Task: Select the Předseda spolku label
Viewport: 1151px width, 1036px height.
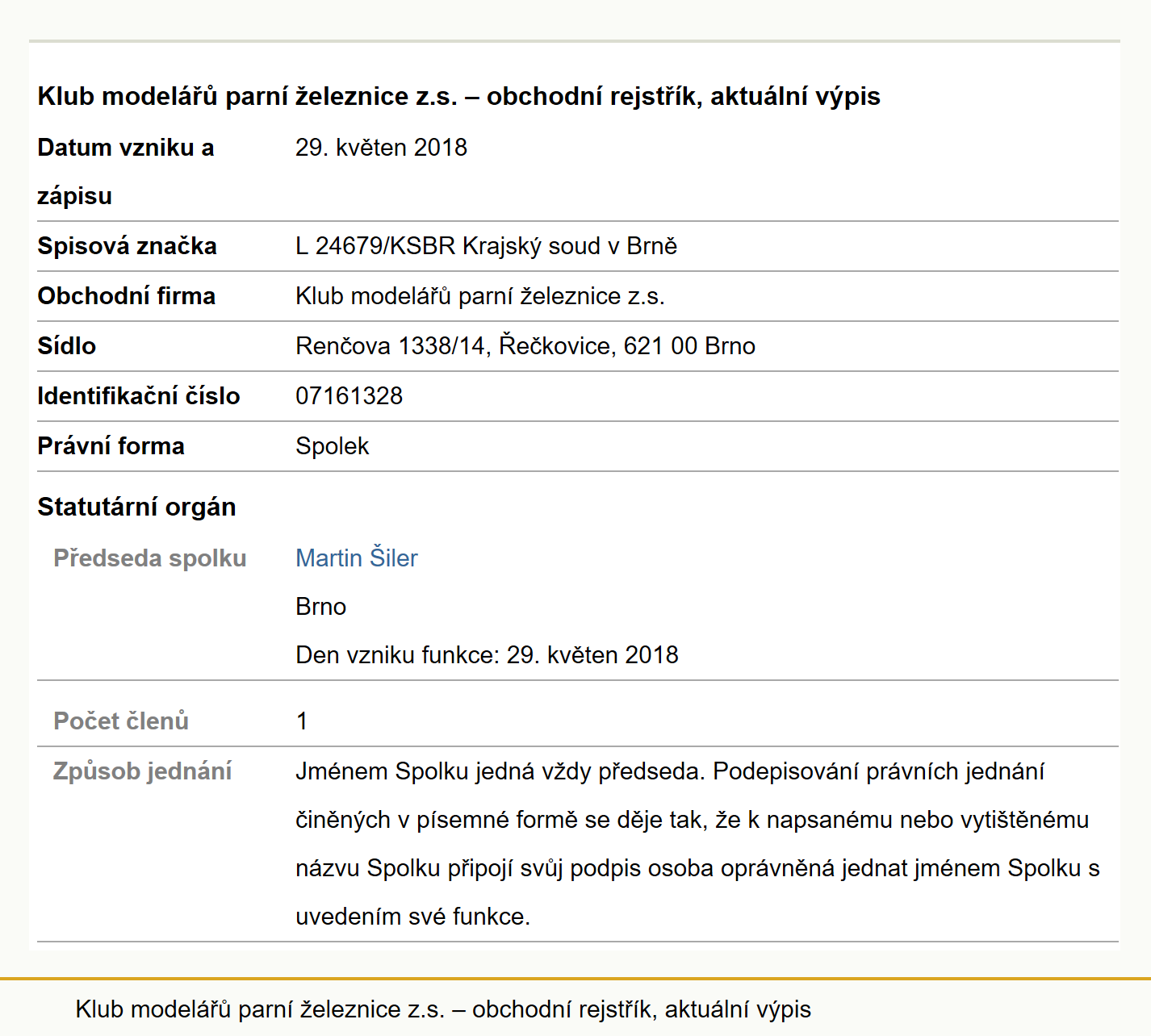Action: [149, 558]
